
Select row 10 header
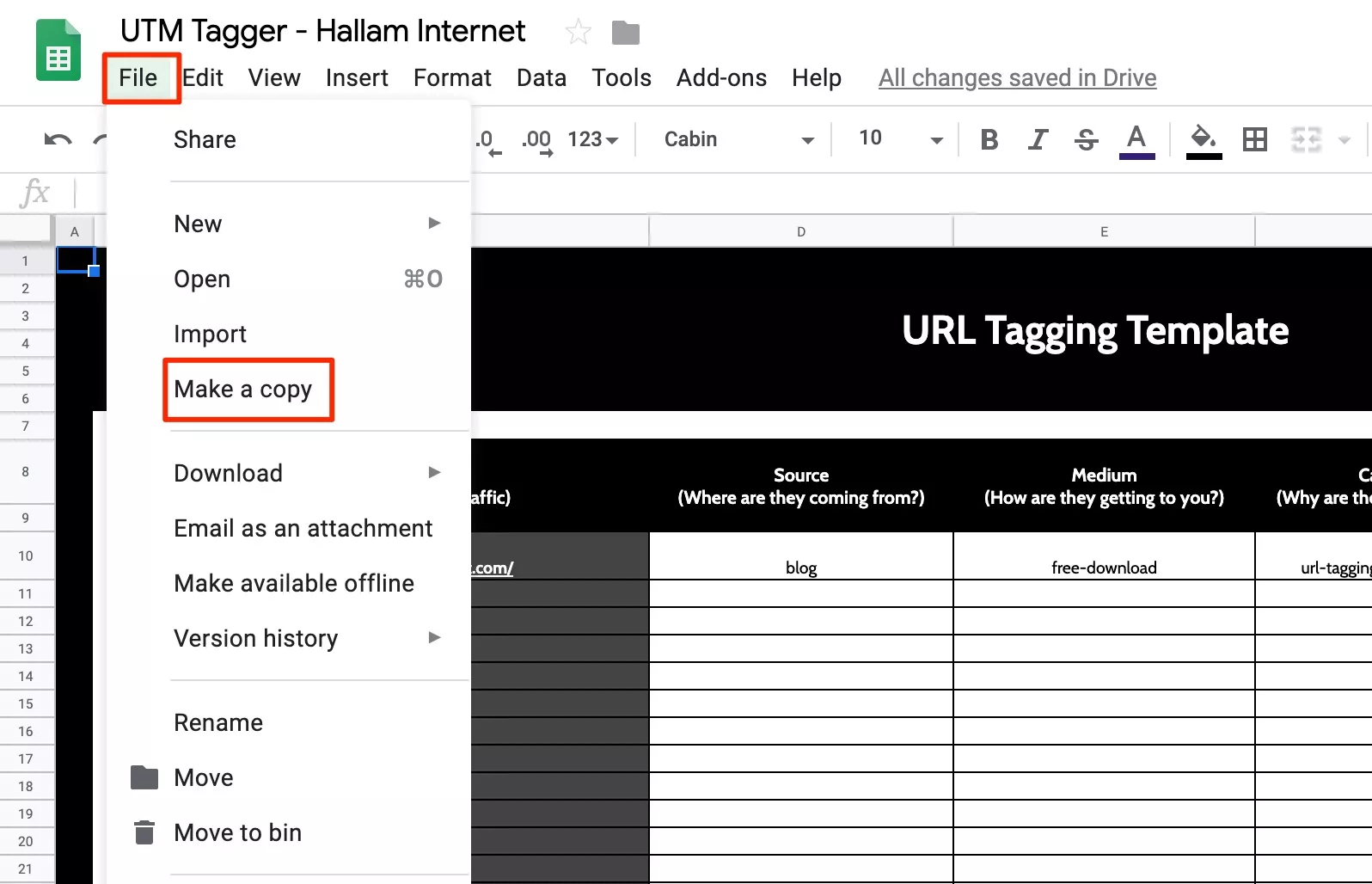[26, 556]
